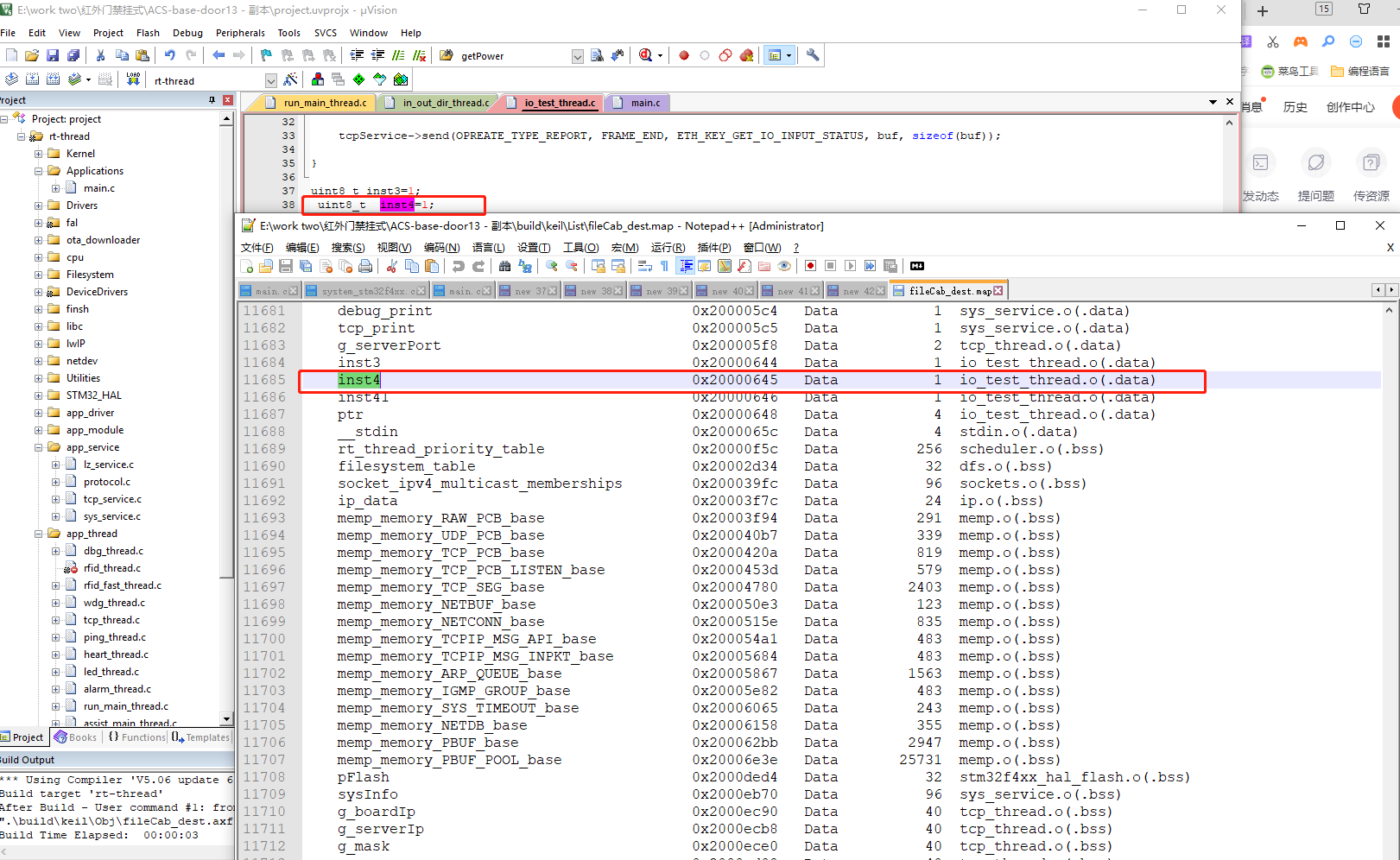1400x860 pixels.
Task: Open µVision configuration wrench icon
Action: click(x=813, y=55)
